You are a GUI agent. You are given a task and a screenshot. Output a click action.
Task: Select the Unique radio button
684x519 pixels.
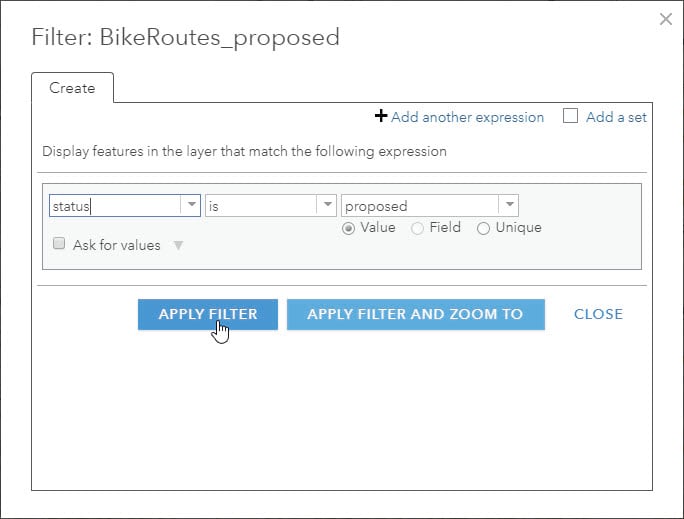[483, 228]
